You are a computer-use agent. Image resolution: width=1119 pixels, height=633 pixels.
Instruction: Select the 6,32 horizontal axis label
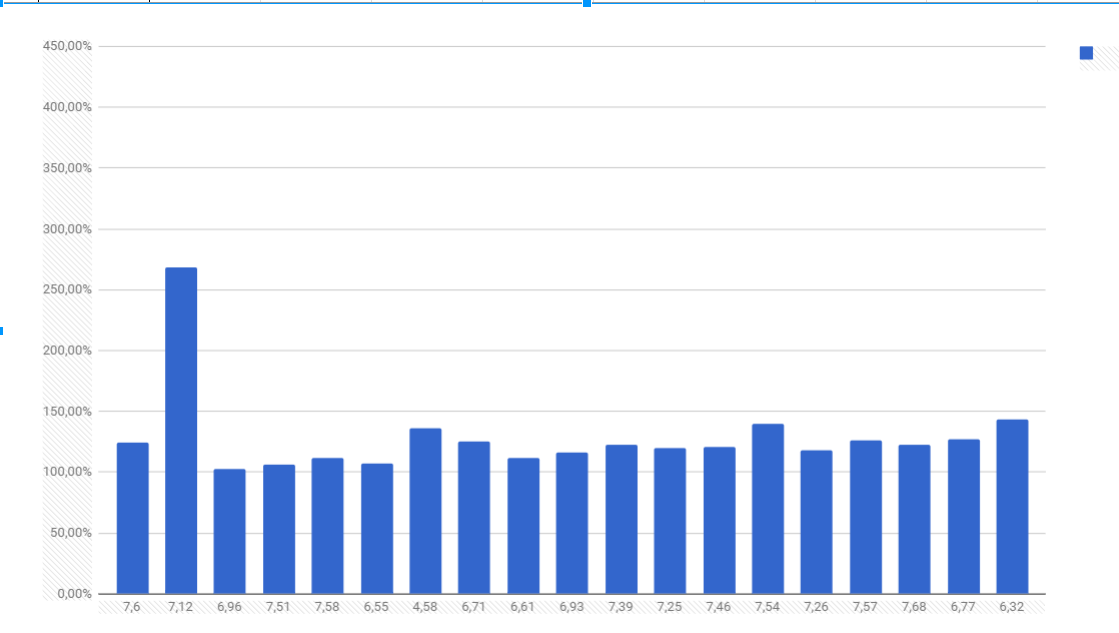(x=1011, y=607)
